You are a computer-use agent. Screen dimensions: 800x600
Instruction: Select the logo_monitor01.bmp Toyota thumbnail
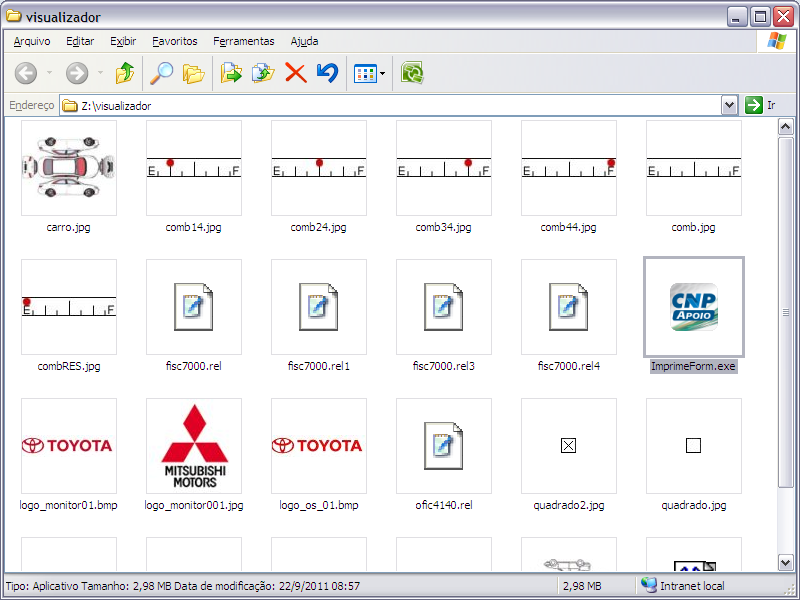[x=69, y=446]
